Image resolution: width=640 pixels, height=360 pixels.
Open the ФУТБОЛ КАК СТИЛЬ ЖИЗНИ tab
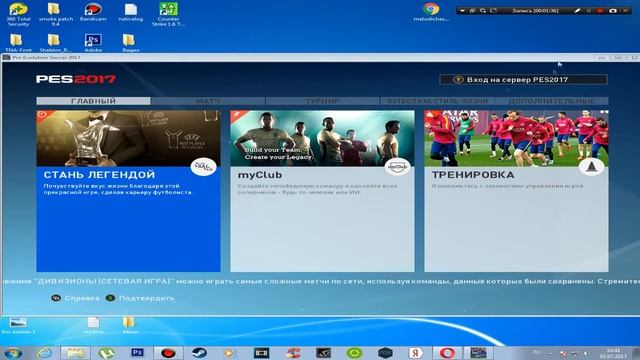pyautogui.click(x=437, y=101)
